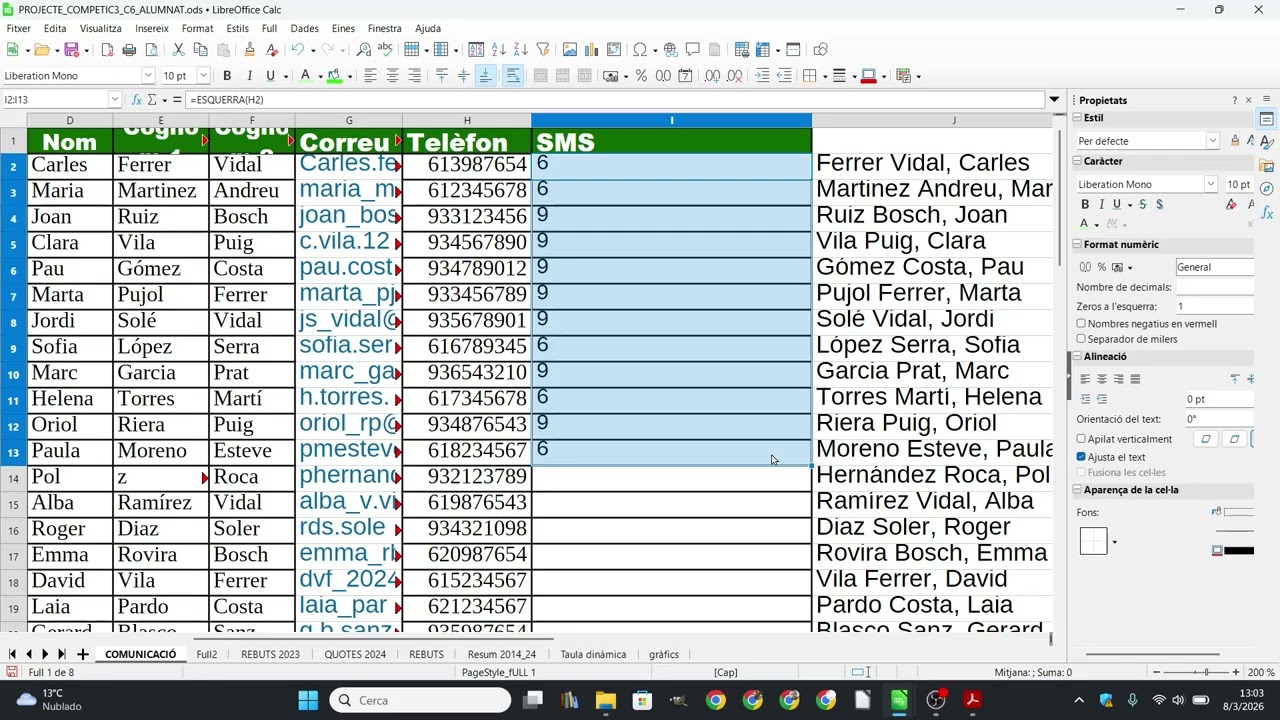Viewport: 1280px width, 720px height.
Task: Click zoom in plus button
Action: 1236,672
